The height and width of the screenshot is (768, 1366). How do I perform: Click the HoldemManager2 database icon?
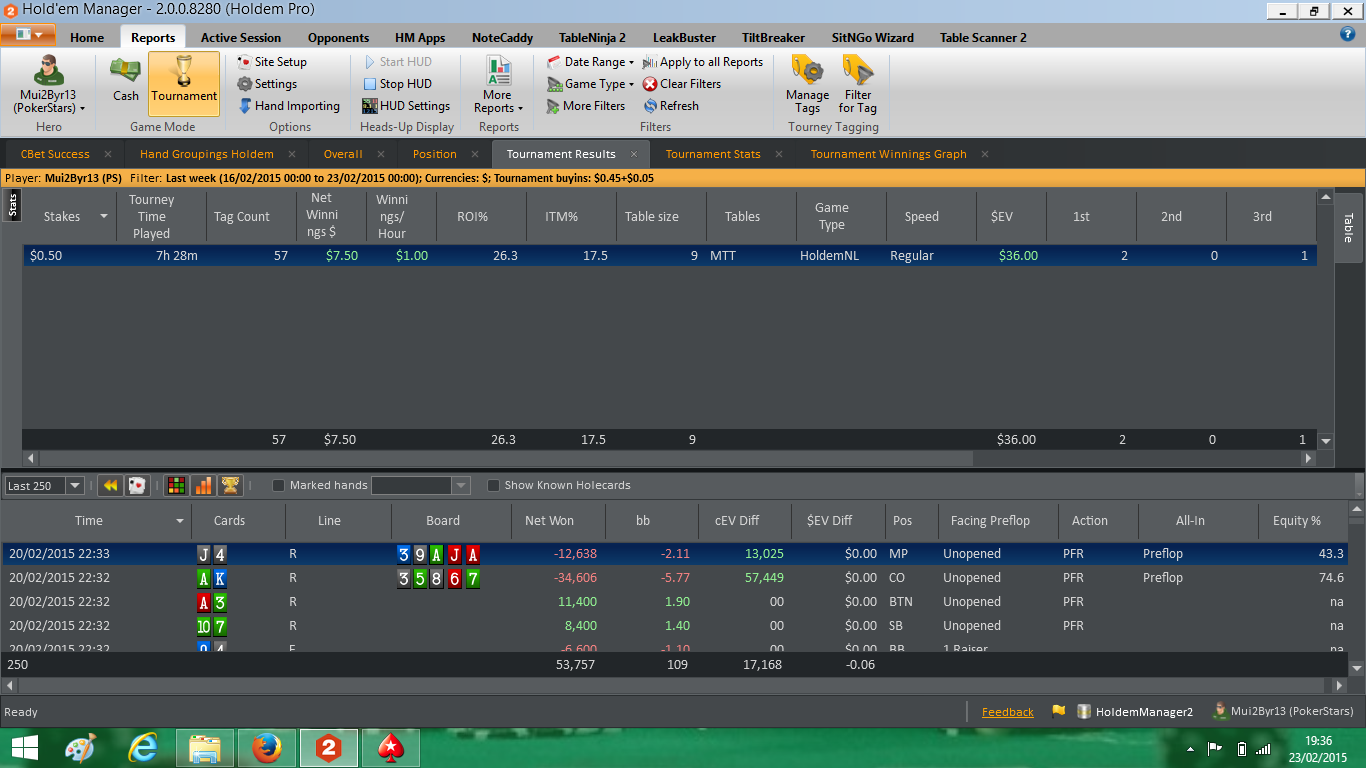click(1084, 712)
